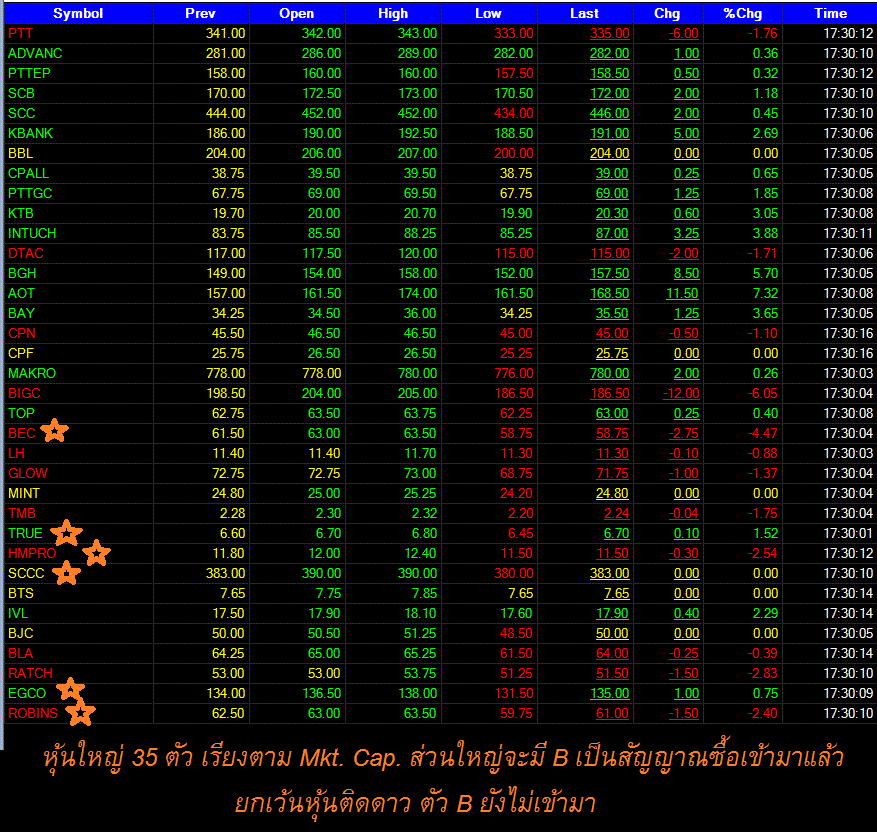
Task: Select the EGCO symbol text
Action: pos(27,693)
